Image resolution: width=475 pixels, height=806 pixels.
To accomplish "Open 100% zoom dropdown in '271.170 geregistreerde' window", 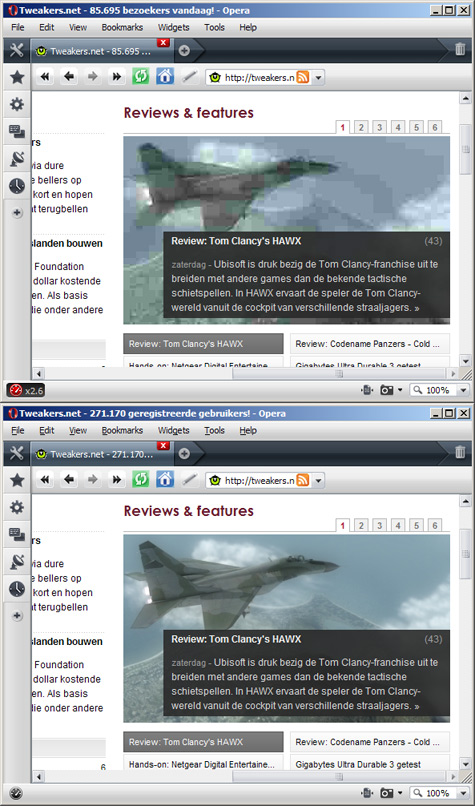I will pos(463,794).
